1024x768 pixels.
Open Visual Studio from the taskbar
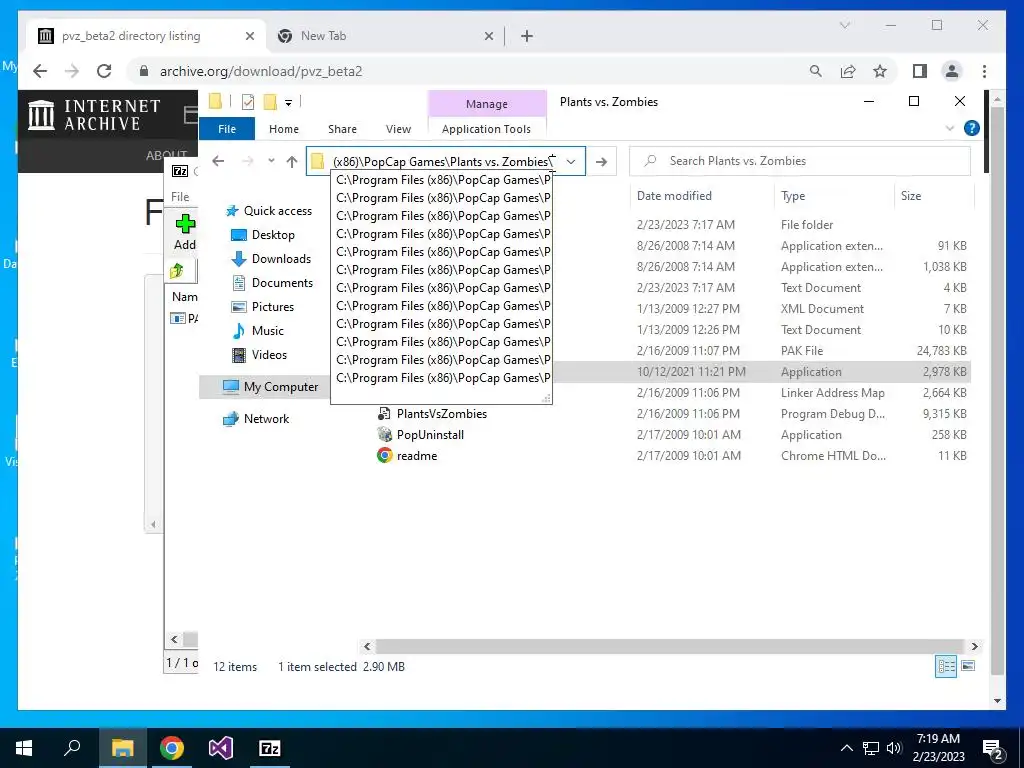[221, 748]
